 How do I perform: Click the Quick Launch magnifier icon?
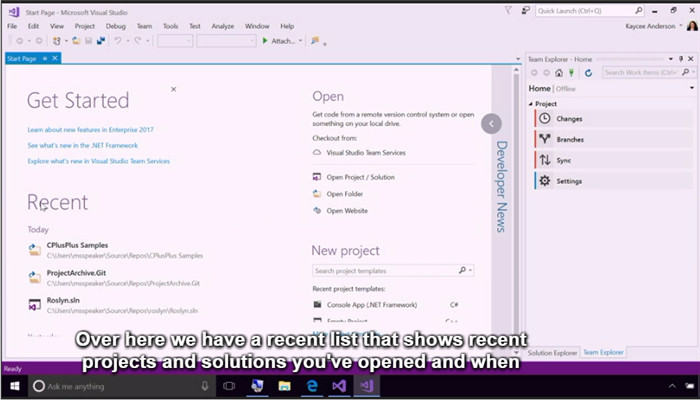[639, 10]
